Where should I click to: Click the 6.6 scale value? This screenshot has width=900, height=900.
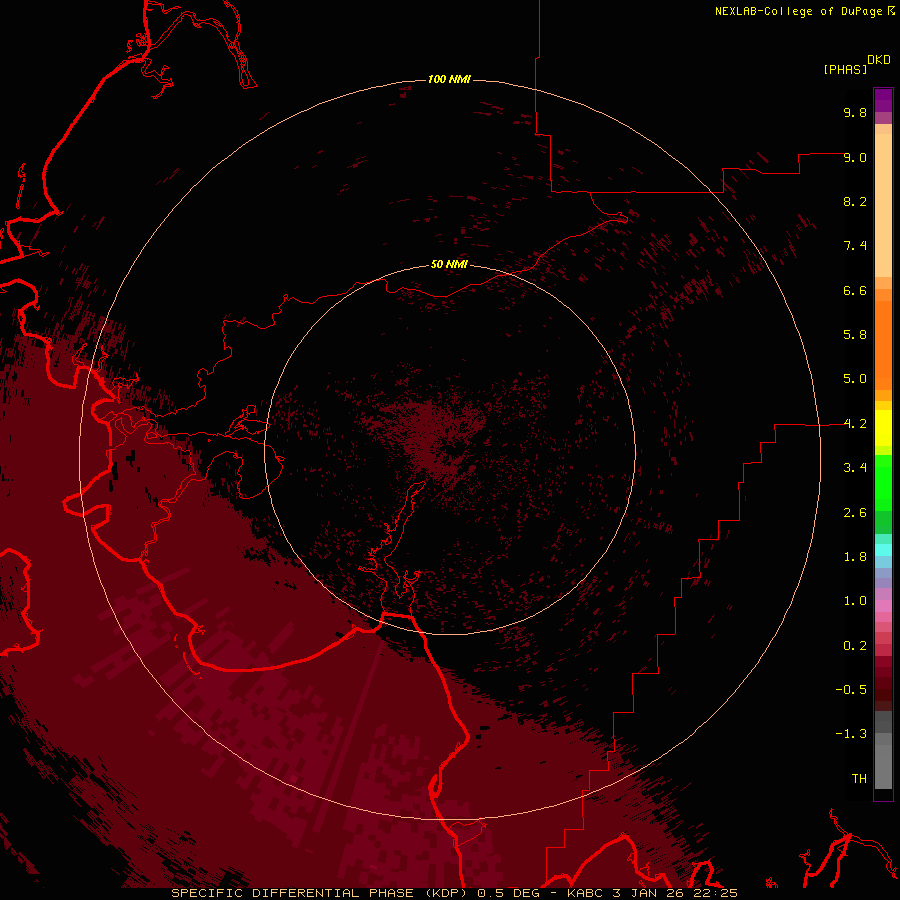855,290
